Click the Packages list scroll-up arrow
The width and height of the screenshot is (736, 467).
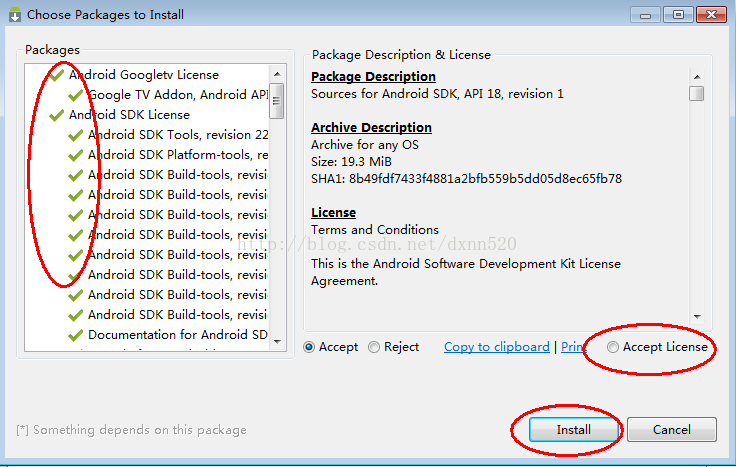click(277, 74)
